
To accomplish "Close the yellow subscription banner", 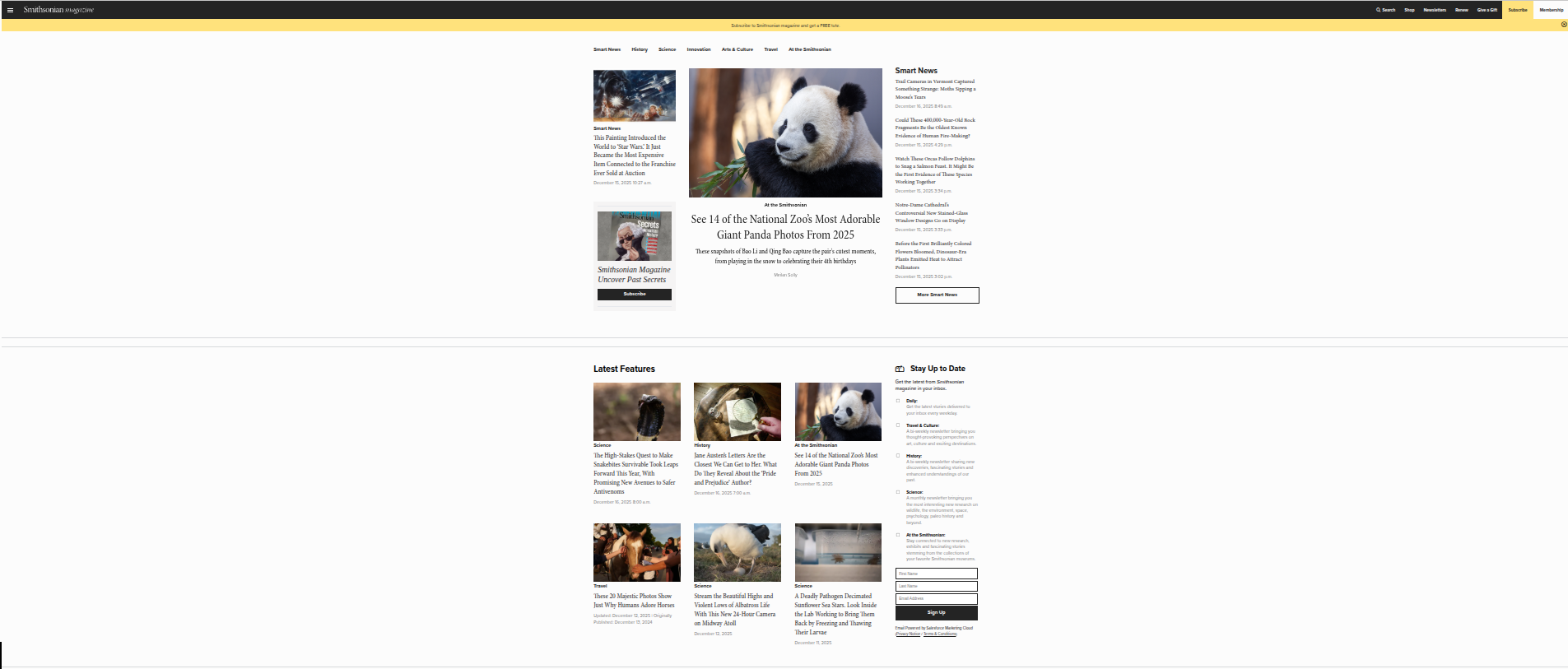I will coord(1564,25).
